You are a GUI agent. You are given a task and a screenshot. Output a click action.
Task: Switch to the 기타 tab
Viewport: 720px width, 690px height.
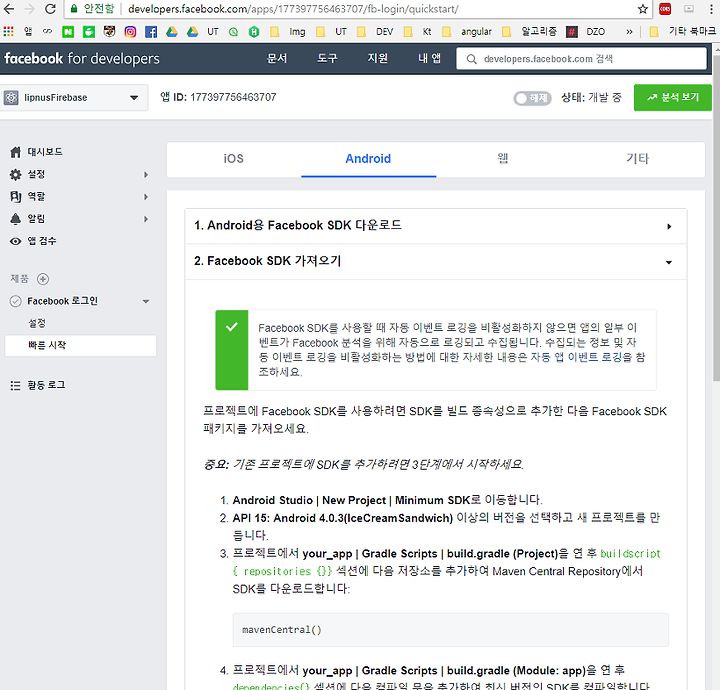tap(637, 159)
